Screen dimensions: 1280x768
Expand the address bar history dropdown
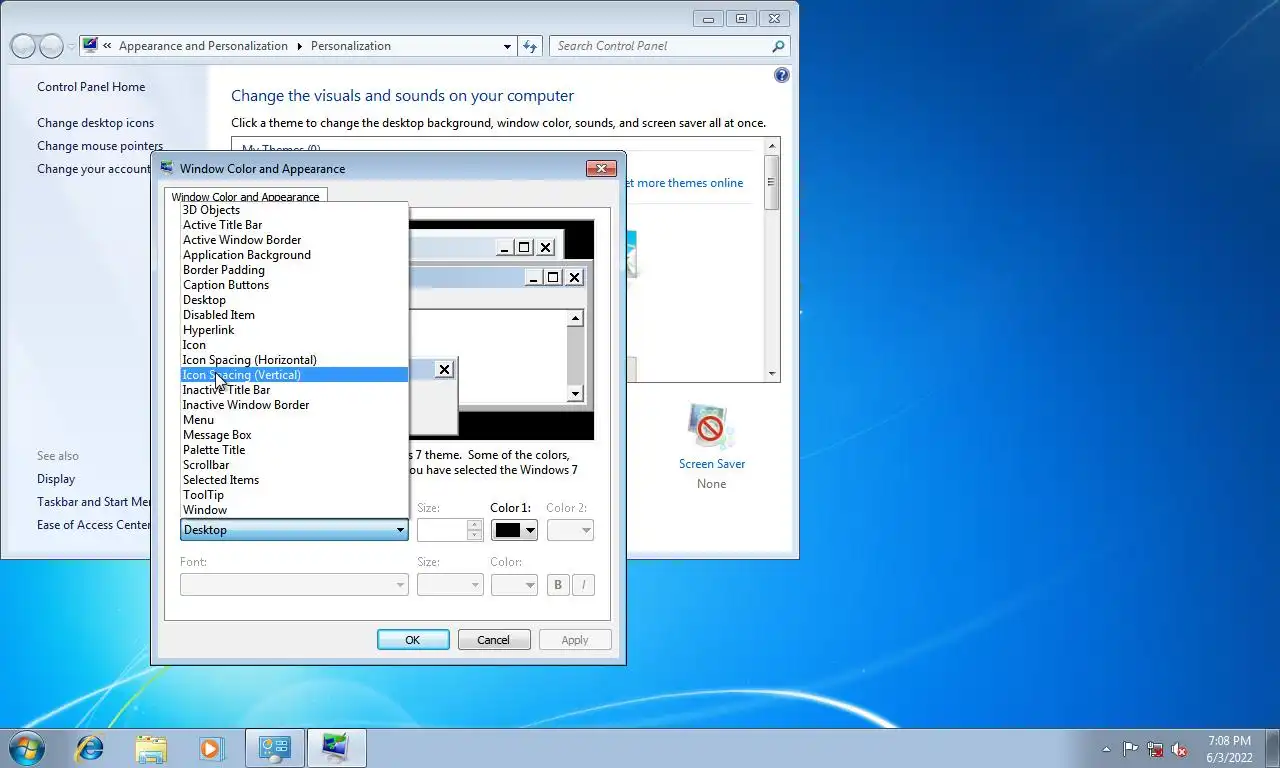pos(507,46)
